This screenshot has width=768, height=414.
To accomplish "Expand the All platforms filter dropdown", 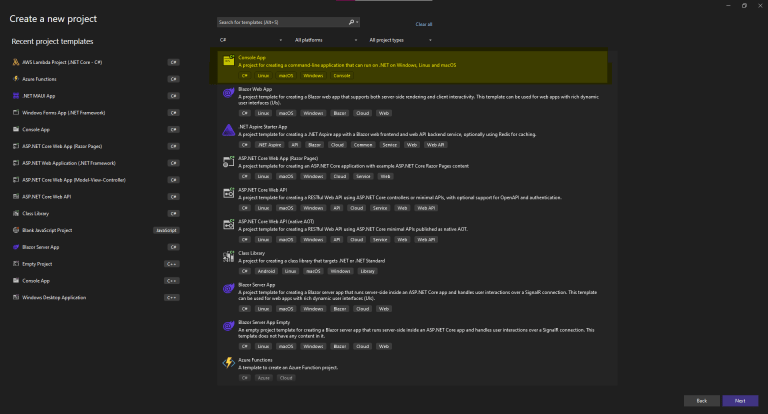I will [325, 40].
